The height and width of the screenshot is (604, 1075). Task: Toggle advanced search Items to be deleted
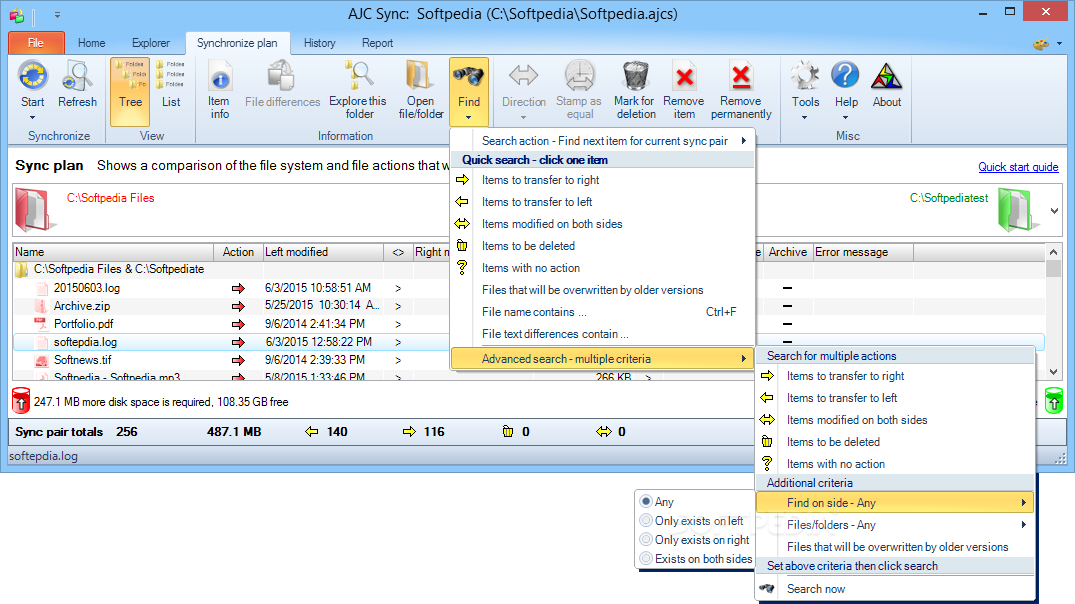point(895,442)
